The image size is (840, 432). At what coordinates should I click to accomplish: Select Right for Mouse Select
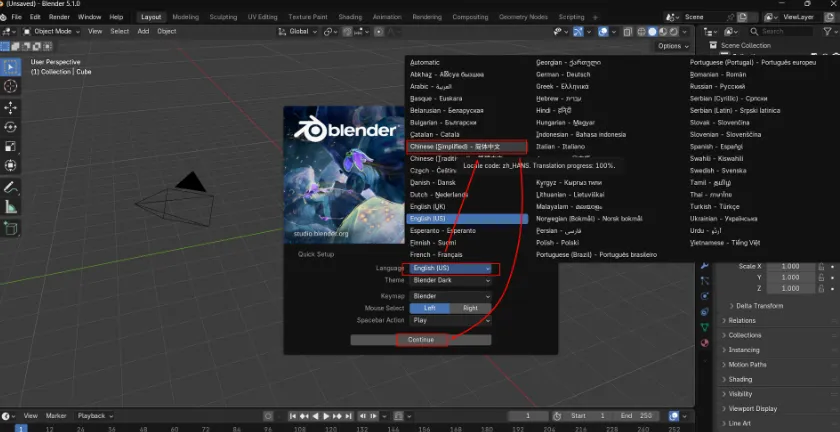click(x=470, y=308)
